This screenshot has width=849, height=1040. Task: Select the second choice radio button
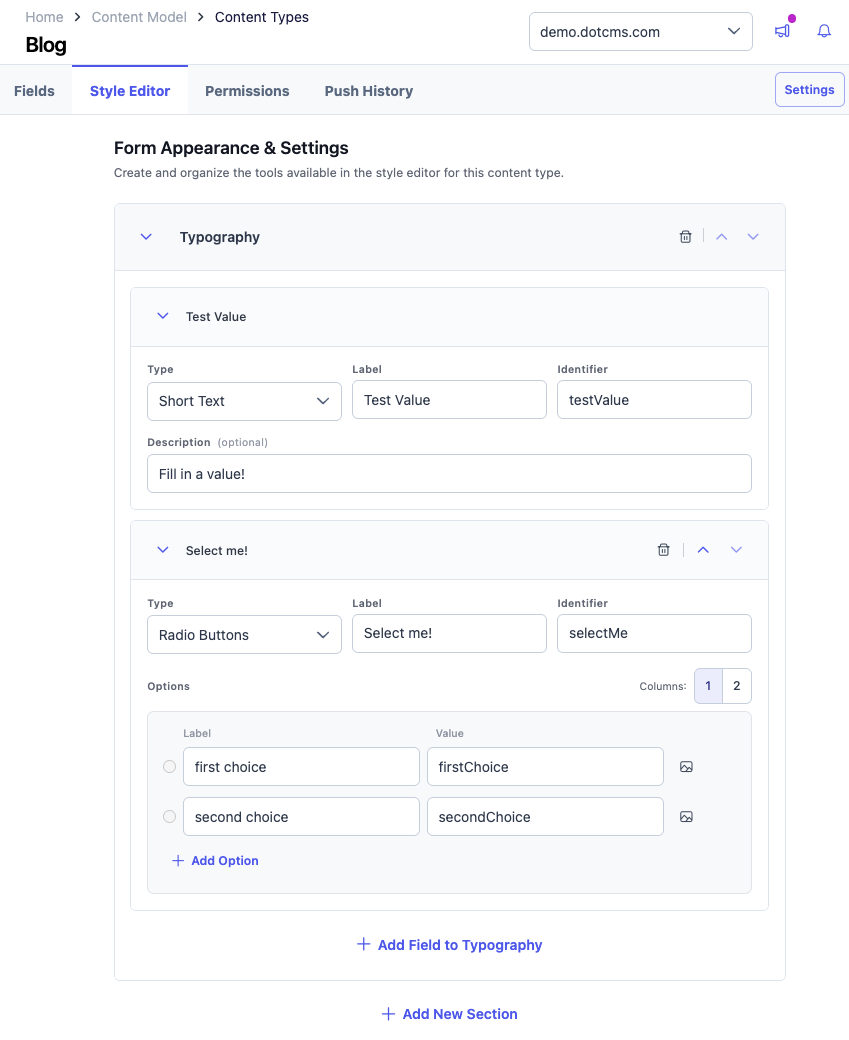click(x=170, y=816)
